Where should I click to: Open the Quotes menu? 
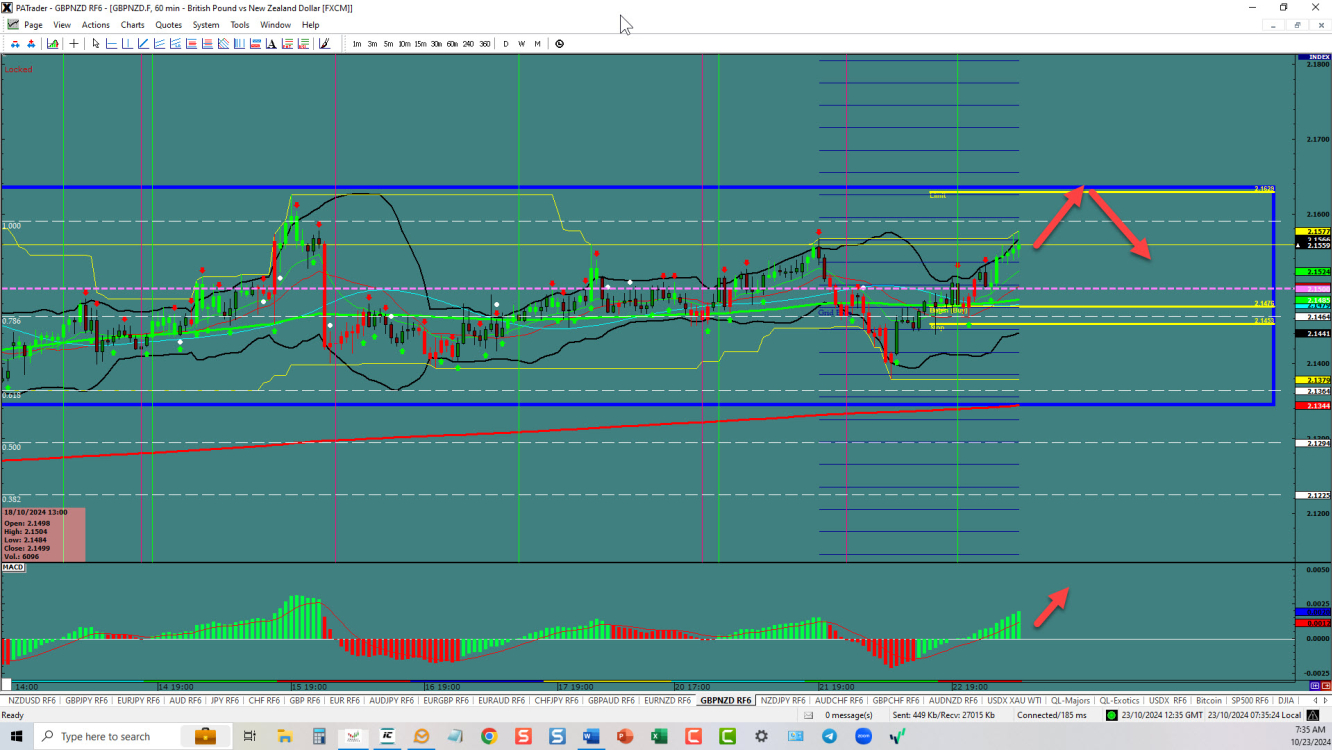click(x=169, y=25)
